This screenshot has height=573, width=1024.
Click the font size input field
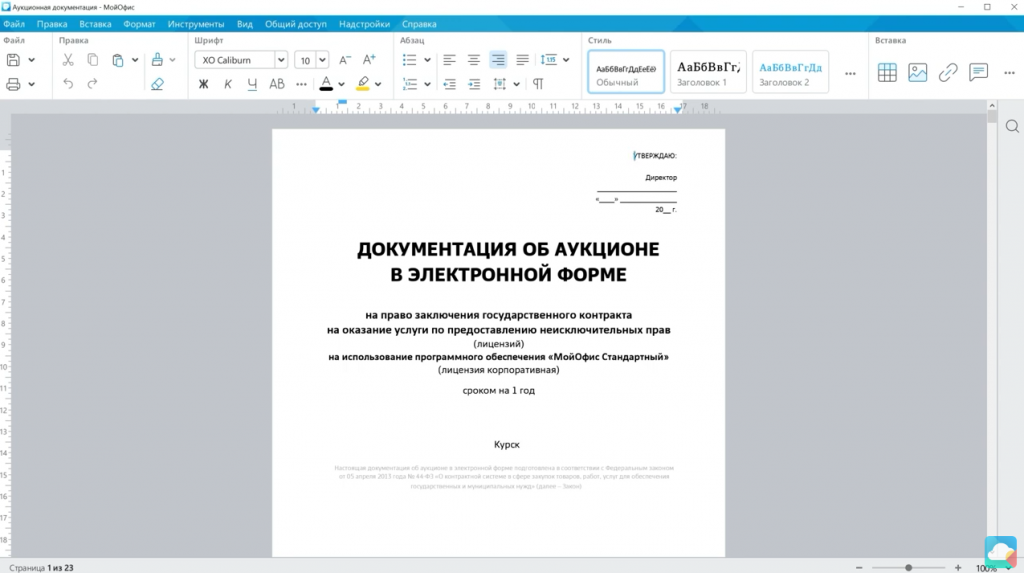305,60
